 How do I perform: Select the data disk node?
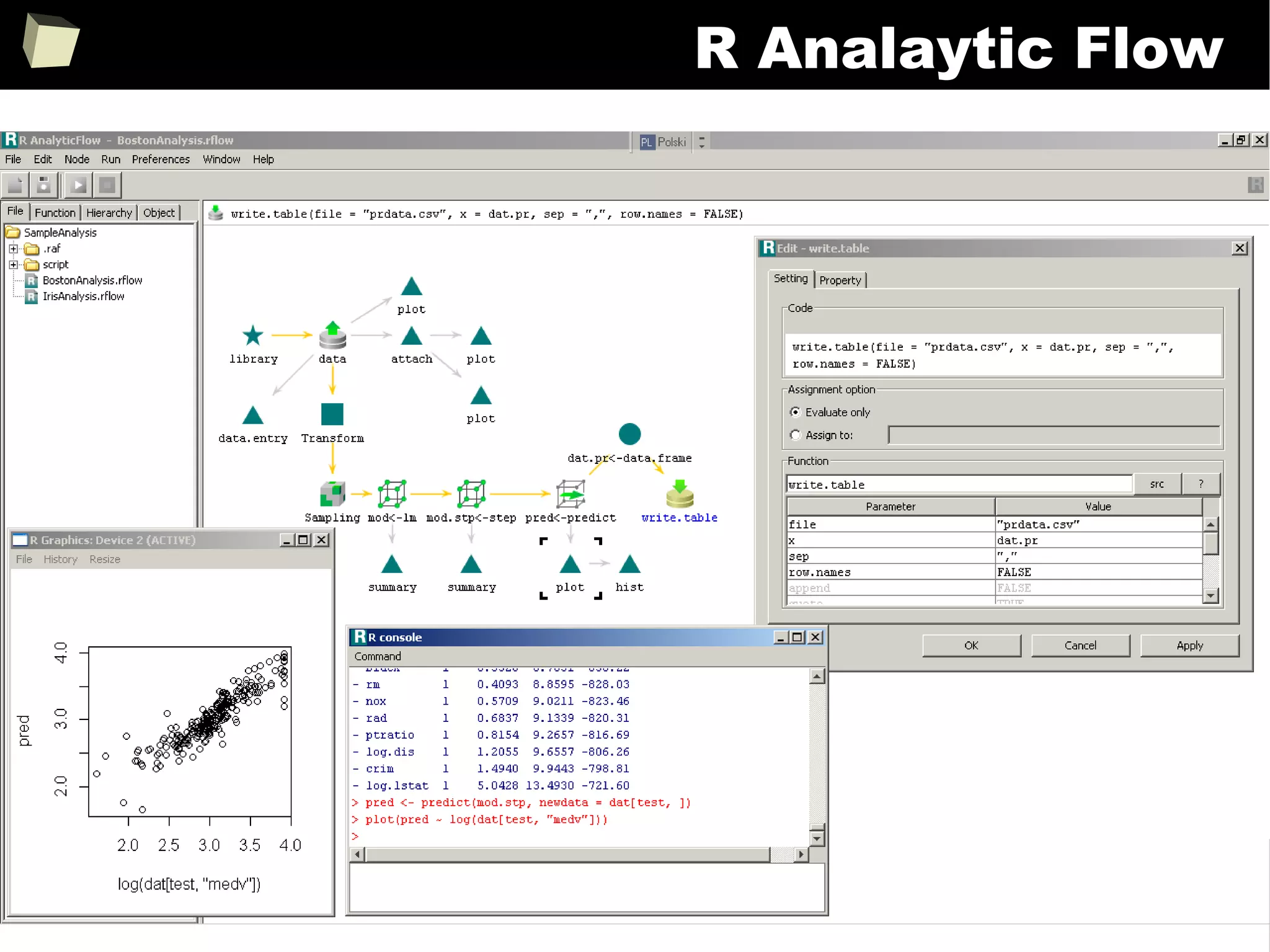(x=332, y=336)
